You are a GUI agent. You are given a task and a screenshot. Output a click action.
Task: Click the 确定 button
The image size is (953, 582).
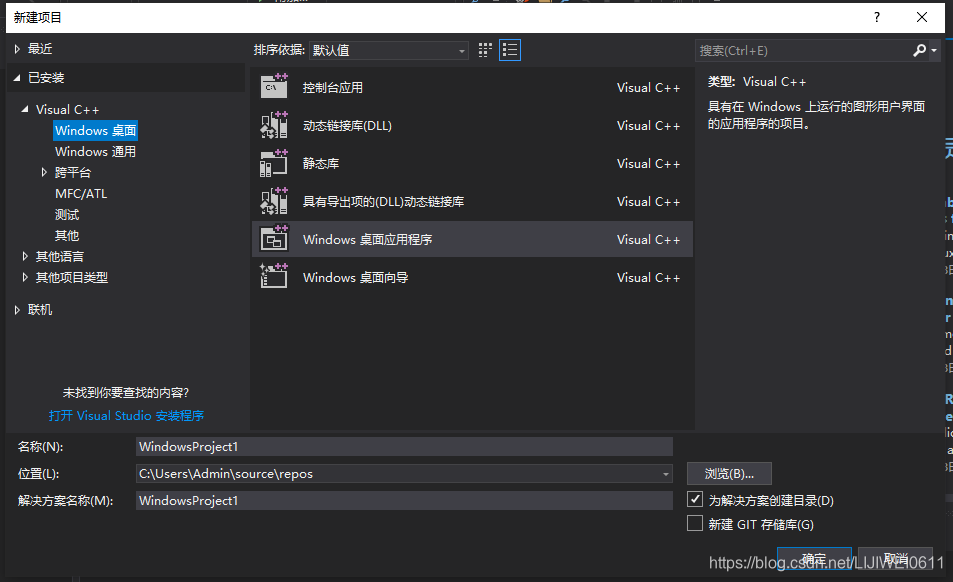click(x=814, y=558)
